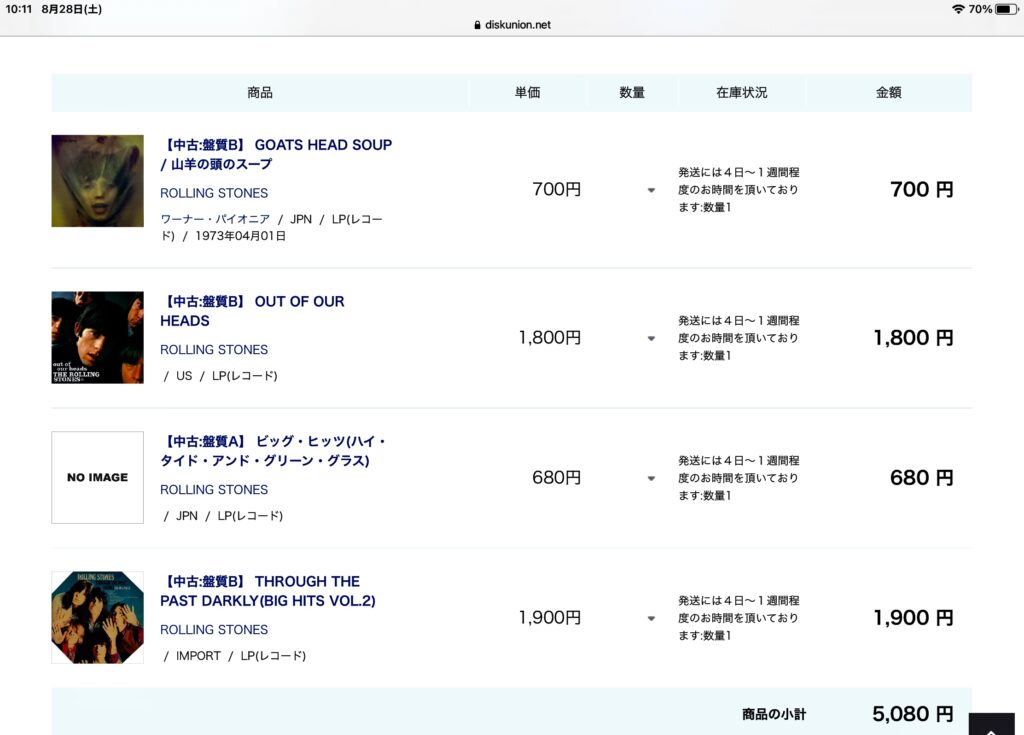This screenshot has height=735, width=1024.
Task: Tap the 在庫状況 column header
Action: click(742, 93)
